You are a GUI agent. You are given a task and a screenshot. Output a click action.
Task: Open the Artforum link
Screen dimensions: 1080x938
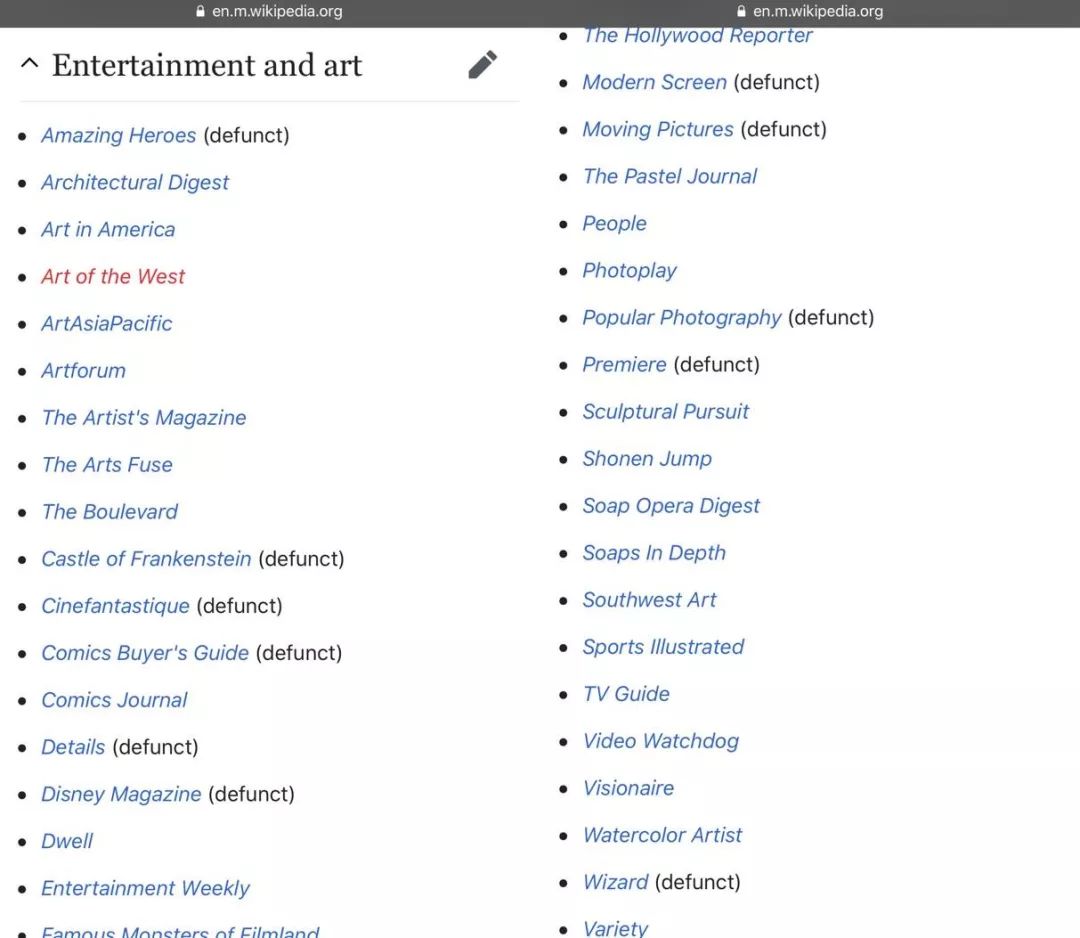point(83,371)
